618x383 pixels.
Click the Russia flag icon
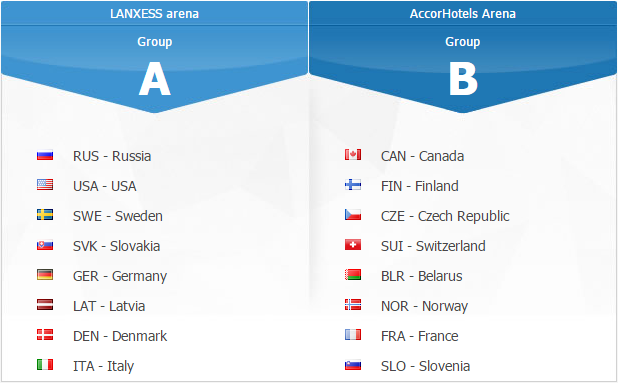point(45,155)
